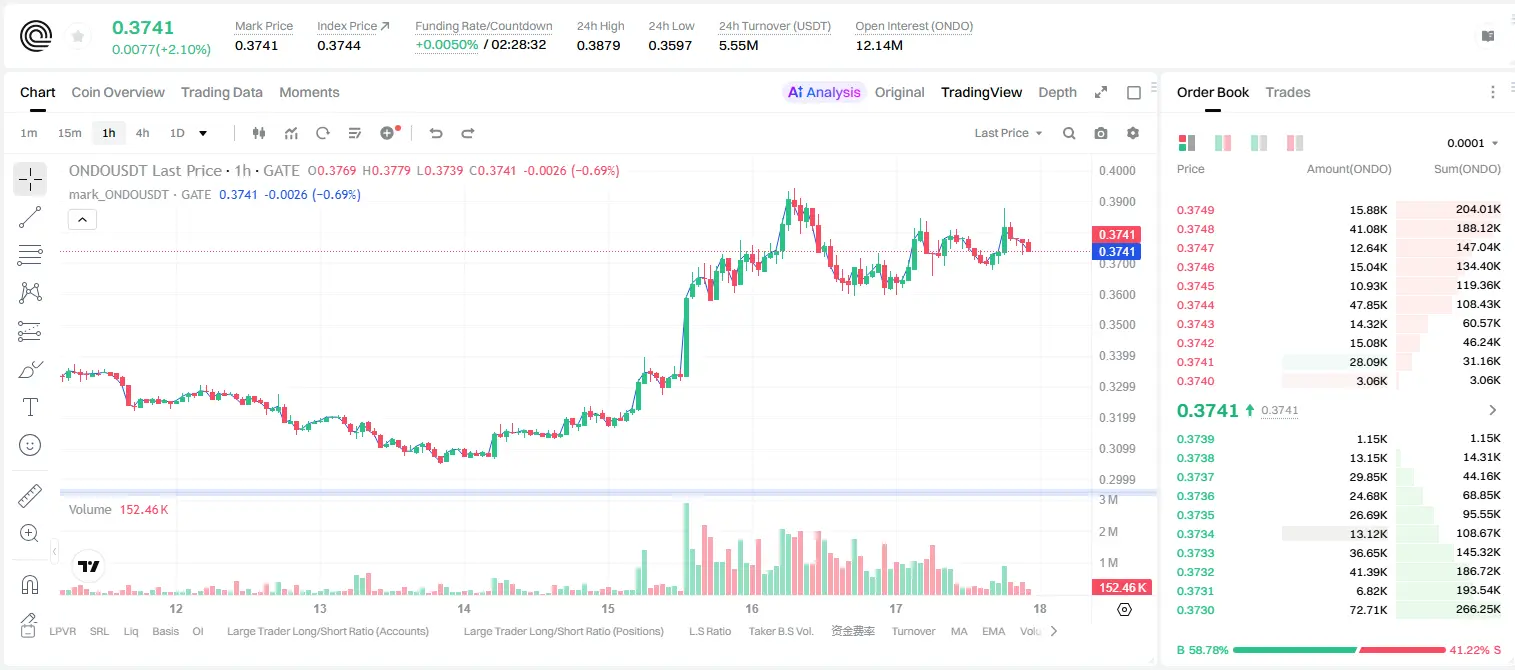Add coin to favorites star
The height and width of the screenshot is (670, 1515).
point(78,37)
